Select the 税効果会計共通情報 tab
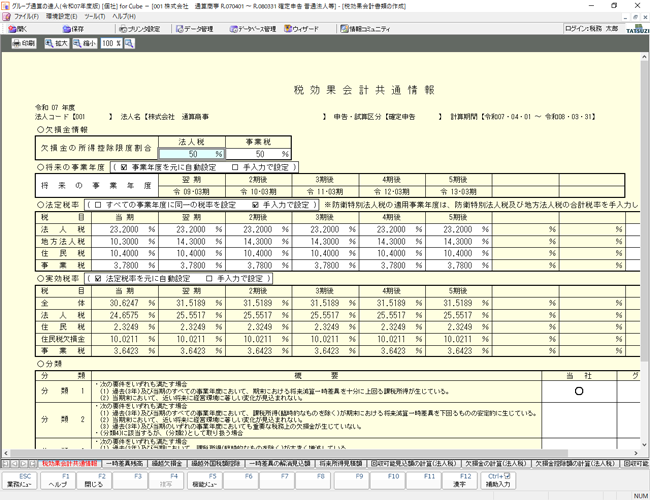 [70, 464]
